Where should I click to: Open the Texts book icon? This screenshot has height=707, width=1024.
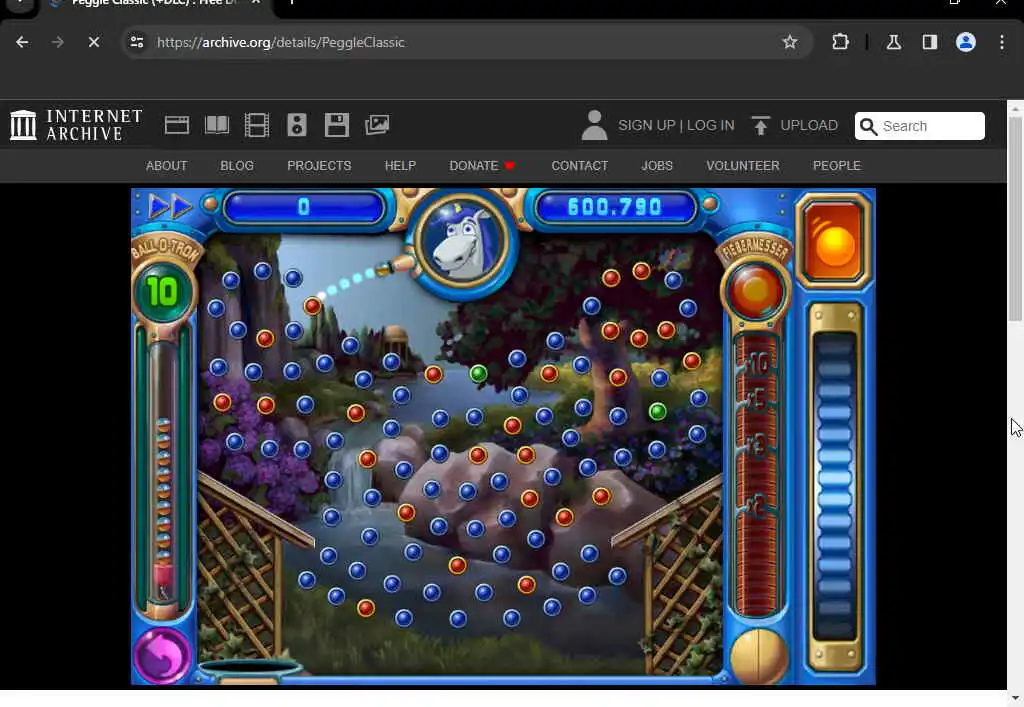click(x=217, y=125)
